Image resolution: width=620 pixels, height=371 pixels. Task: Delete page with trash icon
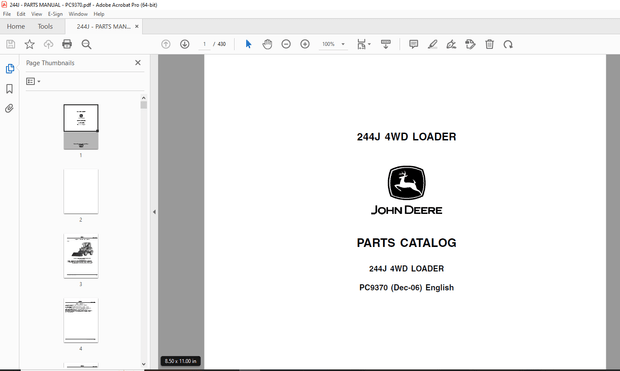coord(490,44)
